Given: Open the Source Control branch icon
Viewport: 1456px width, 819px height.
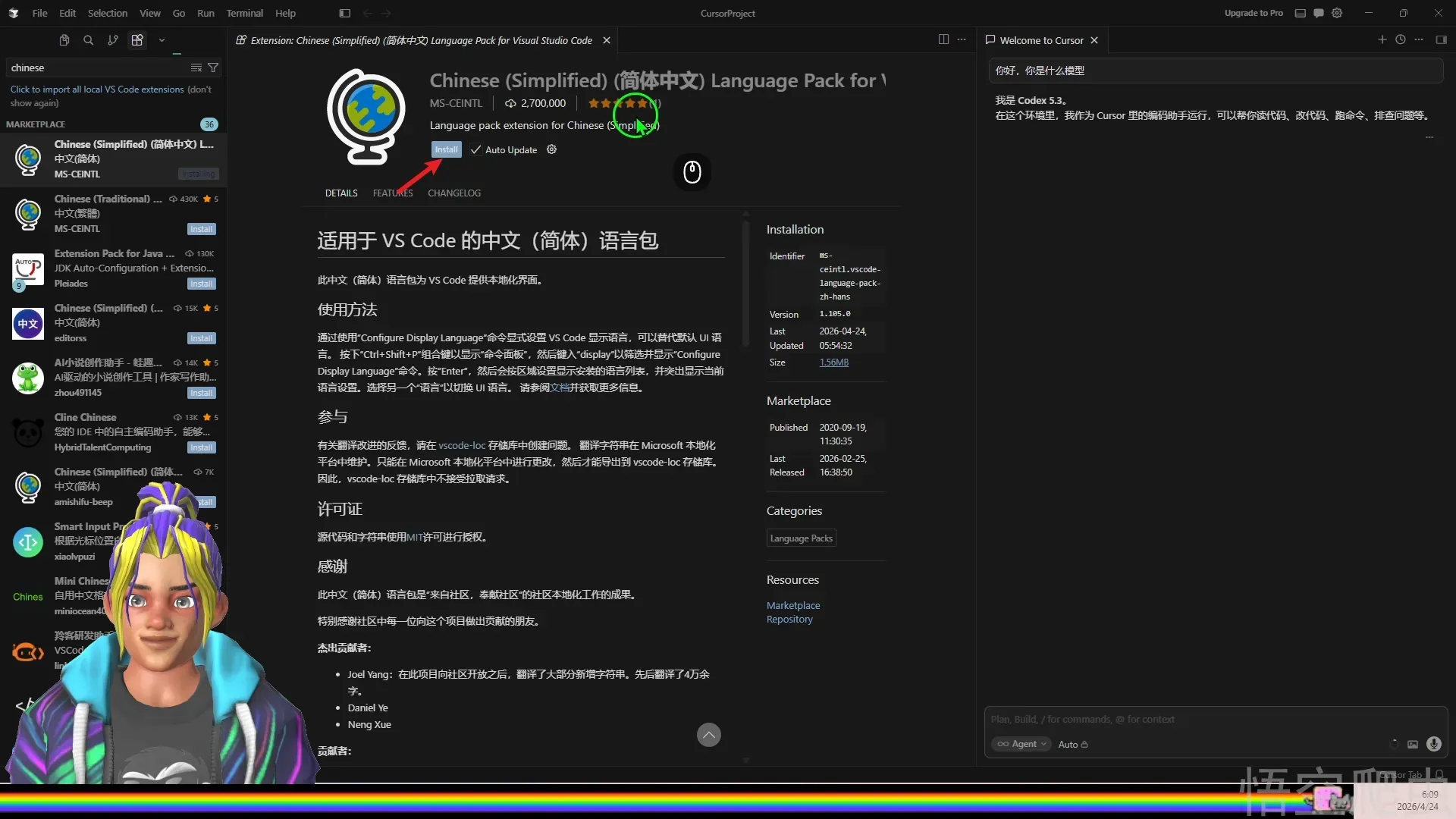Looking at the screenshot, I should click(x=113, y=40).
